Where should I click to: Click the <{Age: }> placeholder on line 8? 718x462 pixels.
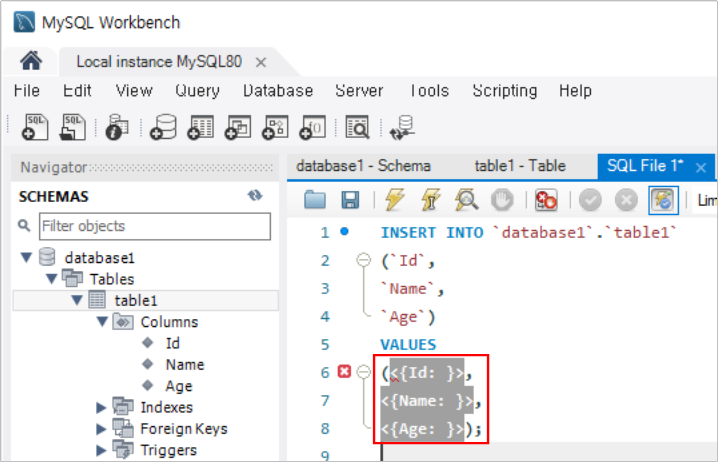tap(422, 429)
